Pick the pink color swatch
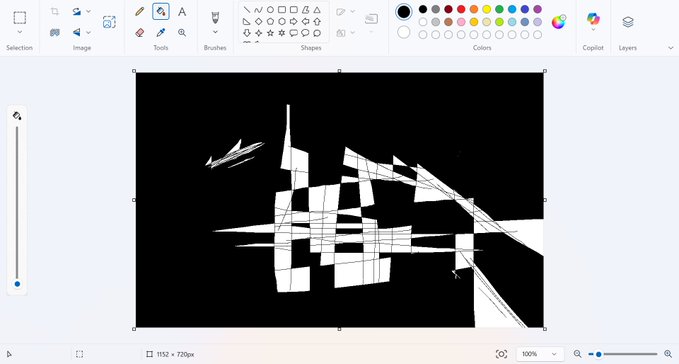 pos(461,22)
